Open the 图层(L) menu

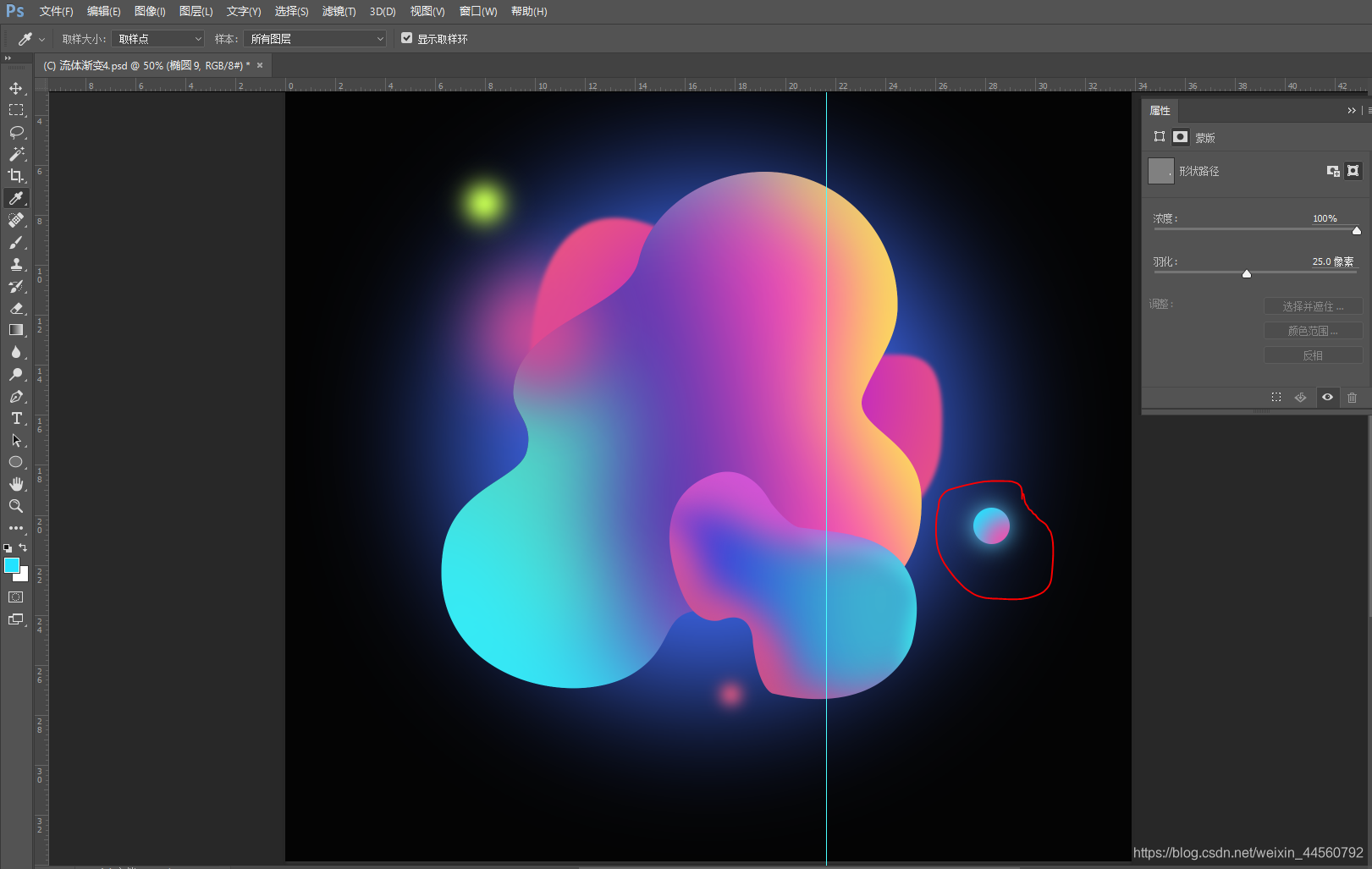click(196, 11)
